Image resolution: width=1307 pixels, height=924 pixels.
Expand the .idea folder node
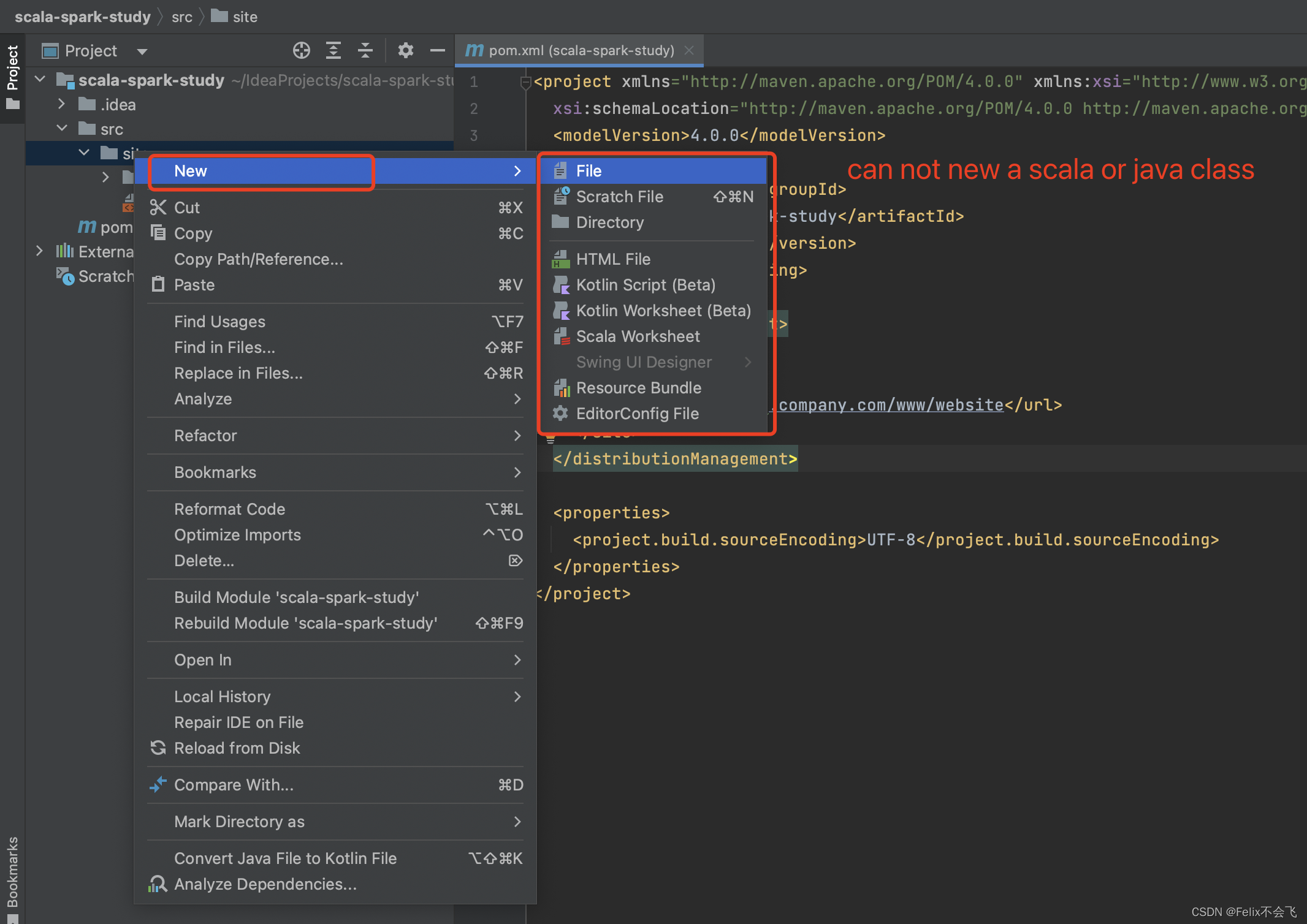pos(61,104)
